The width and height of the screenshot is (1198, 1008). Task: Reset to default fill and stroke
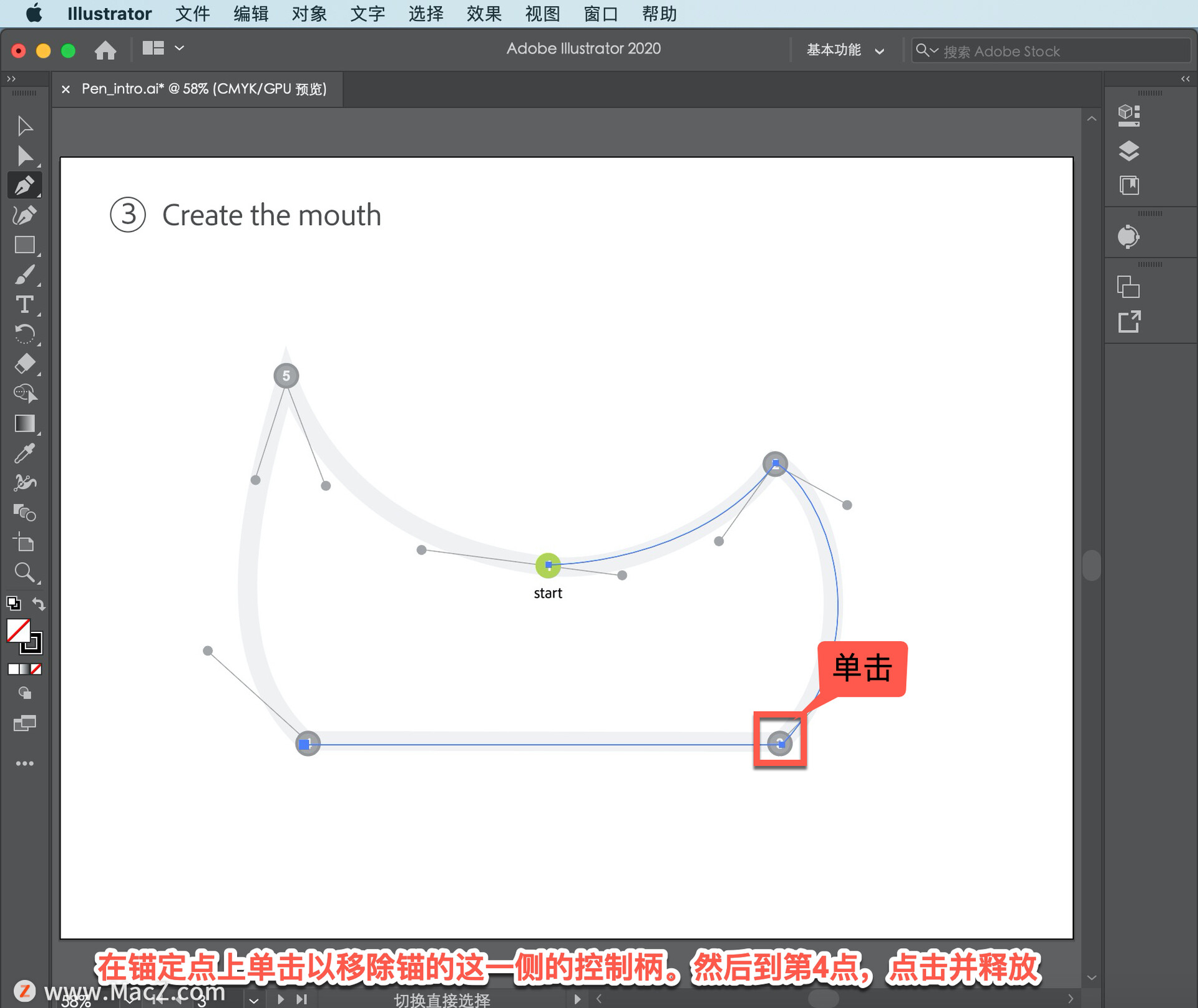[13, 603]
